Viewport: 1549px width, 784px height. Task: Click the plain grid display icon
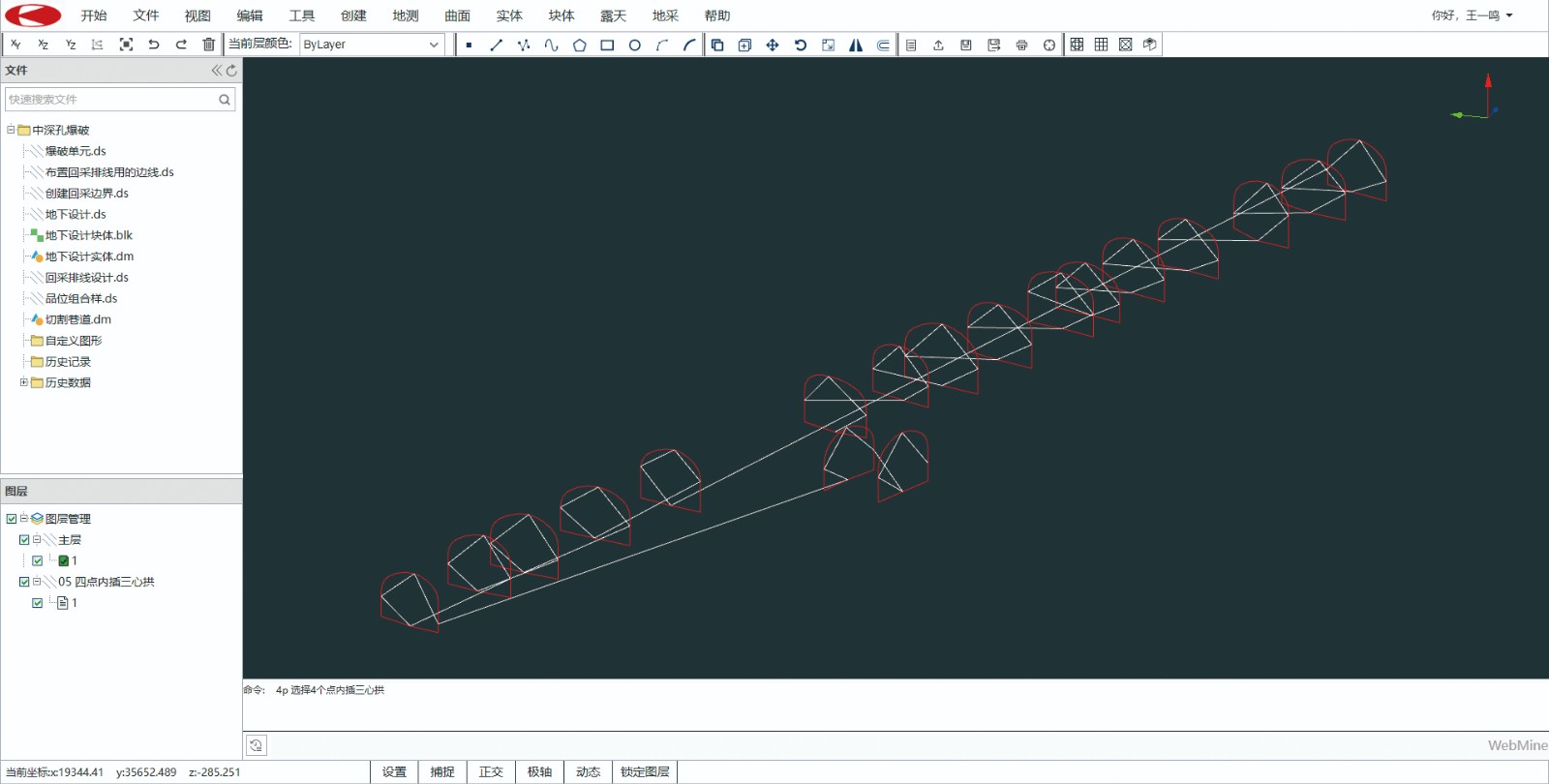point(1101,45)
